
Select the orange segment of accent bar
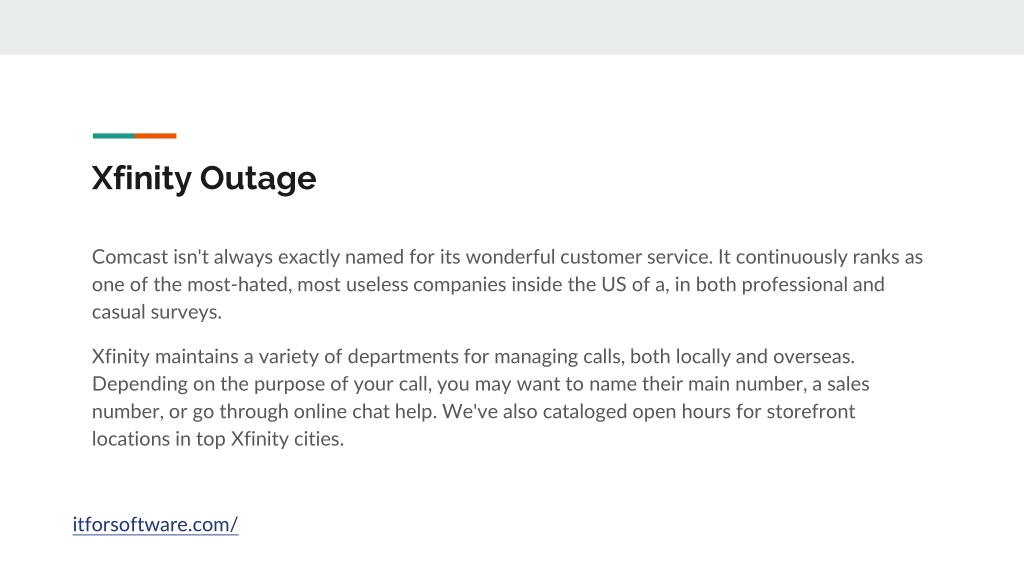[155, 136]
